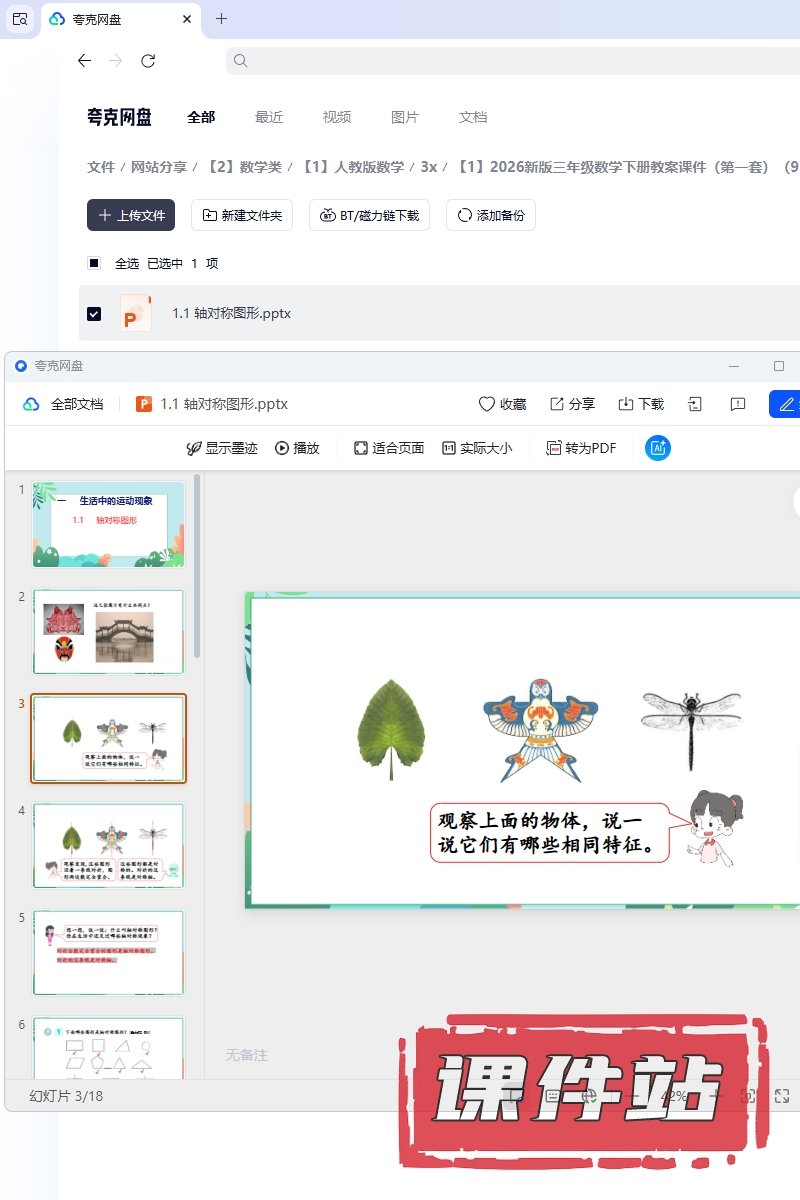Viewport: 800px width, 1200px height.
Task: Click the feedback comment icon
Action: [738, 404]
